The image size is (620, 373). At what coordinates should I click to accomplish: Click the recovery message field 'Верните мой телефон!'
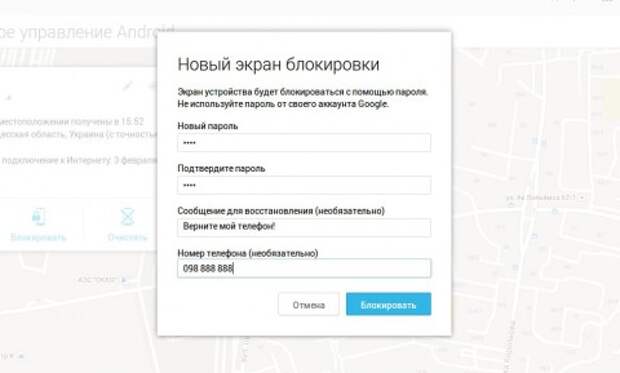click(304, 227)
